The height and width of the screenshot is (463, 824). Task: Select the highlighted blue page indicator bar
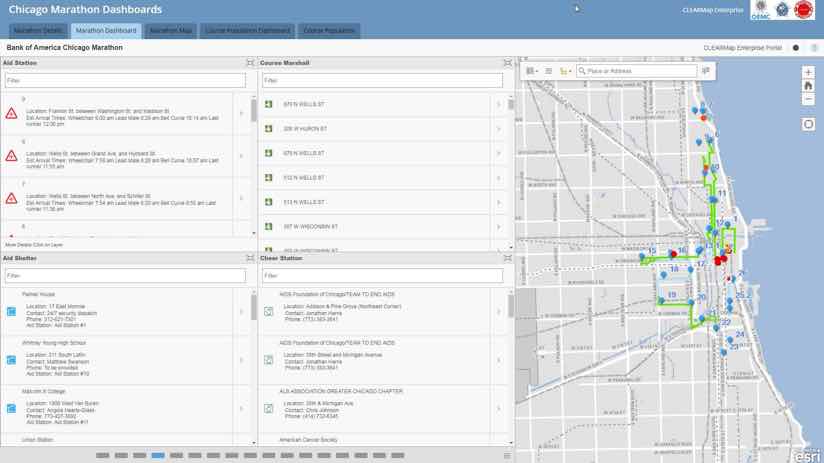tap(158, 455)
